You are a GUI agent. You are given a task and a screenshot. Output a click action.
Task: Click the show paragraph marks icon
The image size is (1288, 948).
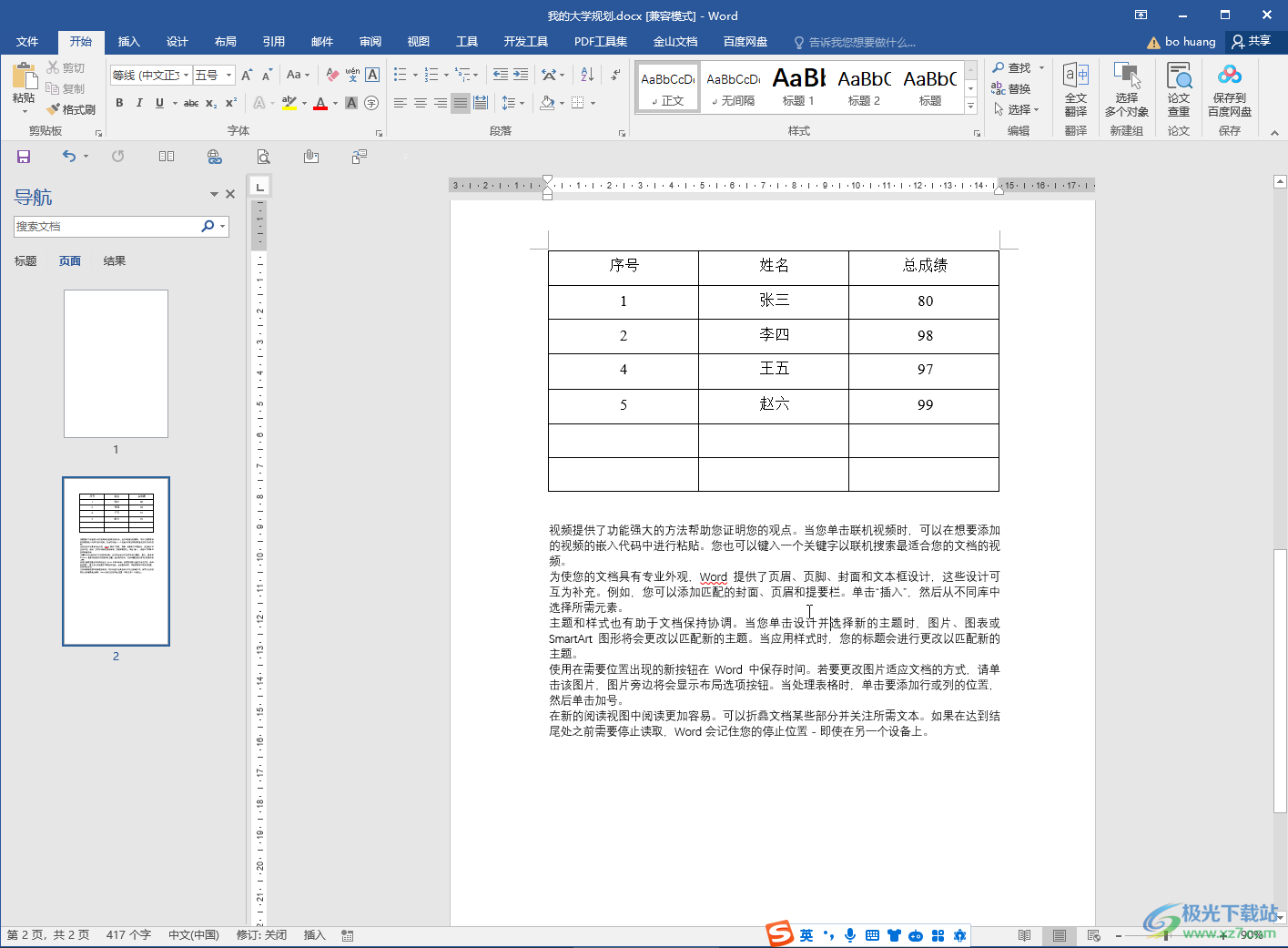point(615,75)
